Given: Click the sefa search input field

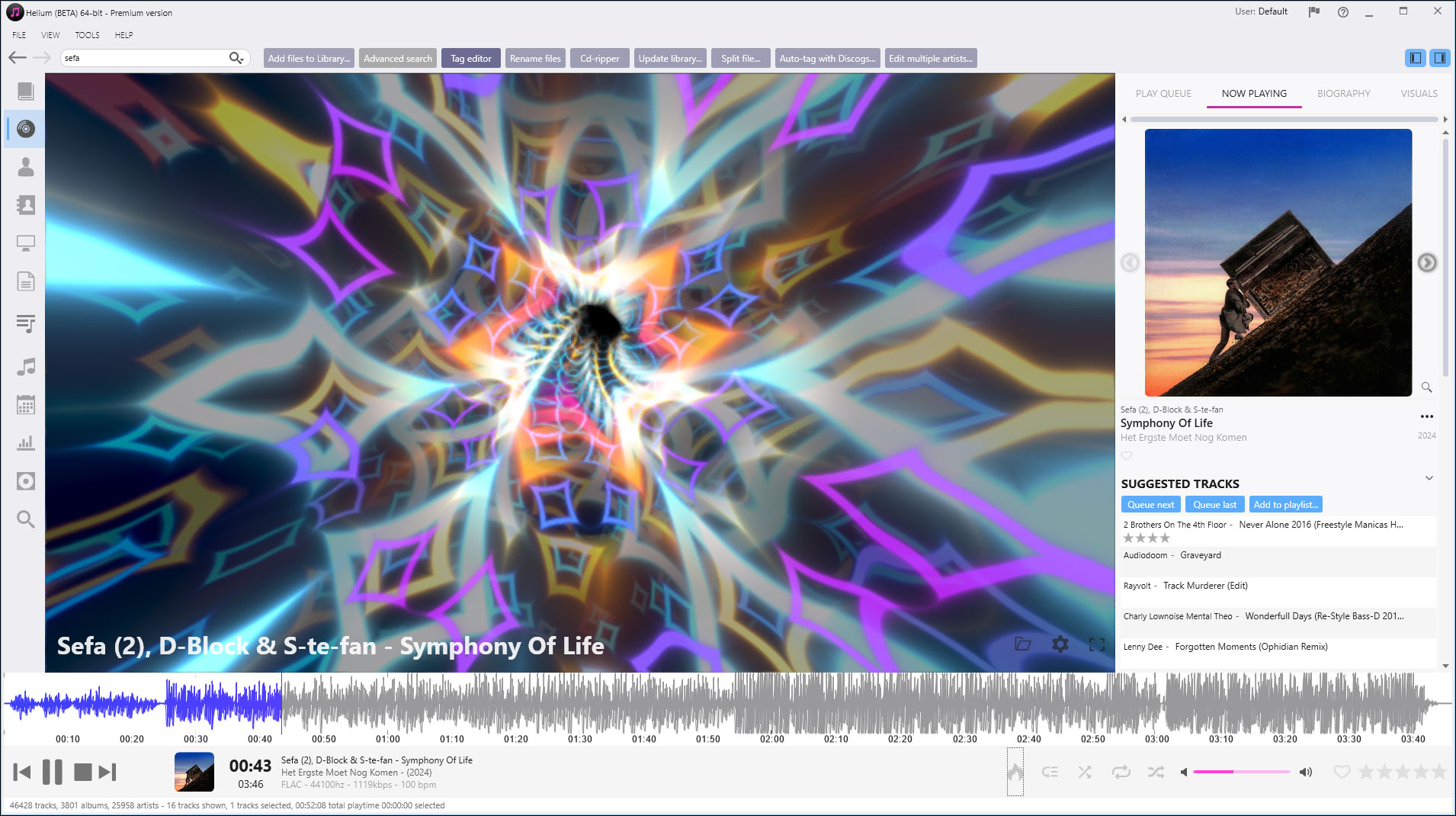Looking at the screenshot, I should [x=145, y=58].
